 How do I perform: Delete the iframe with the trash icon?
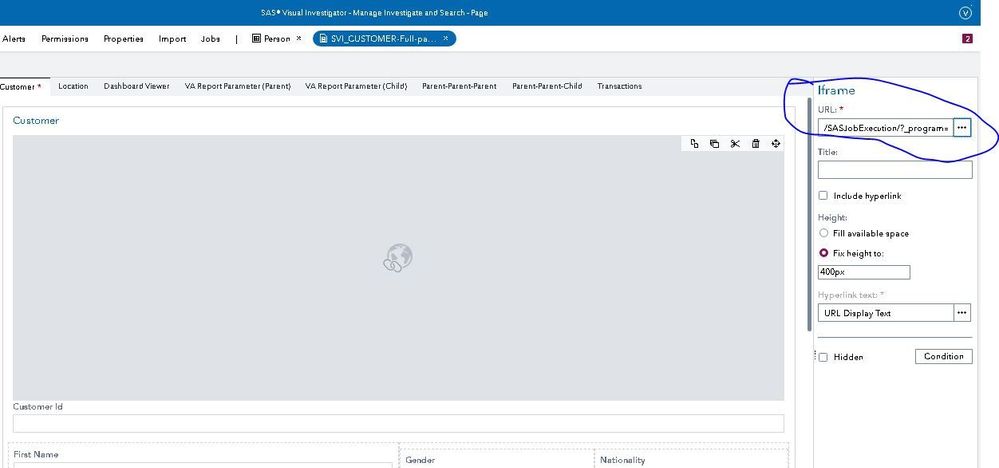(x=756, y=144)
